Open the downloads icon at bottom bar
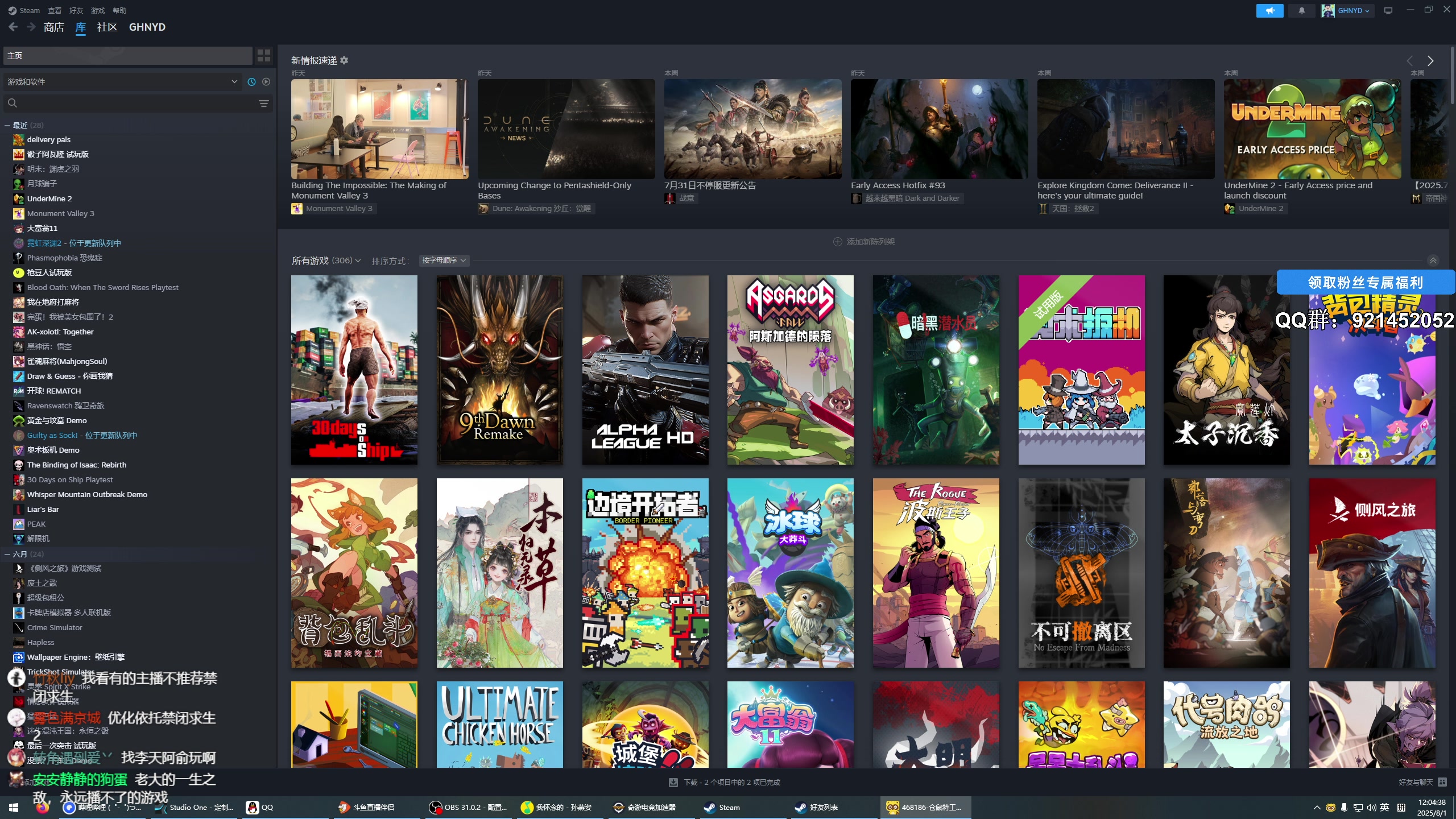This screenshot has height=819, width=1456. [673, 783]
